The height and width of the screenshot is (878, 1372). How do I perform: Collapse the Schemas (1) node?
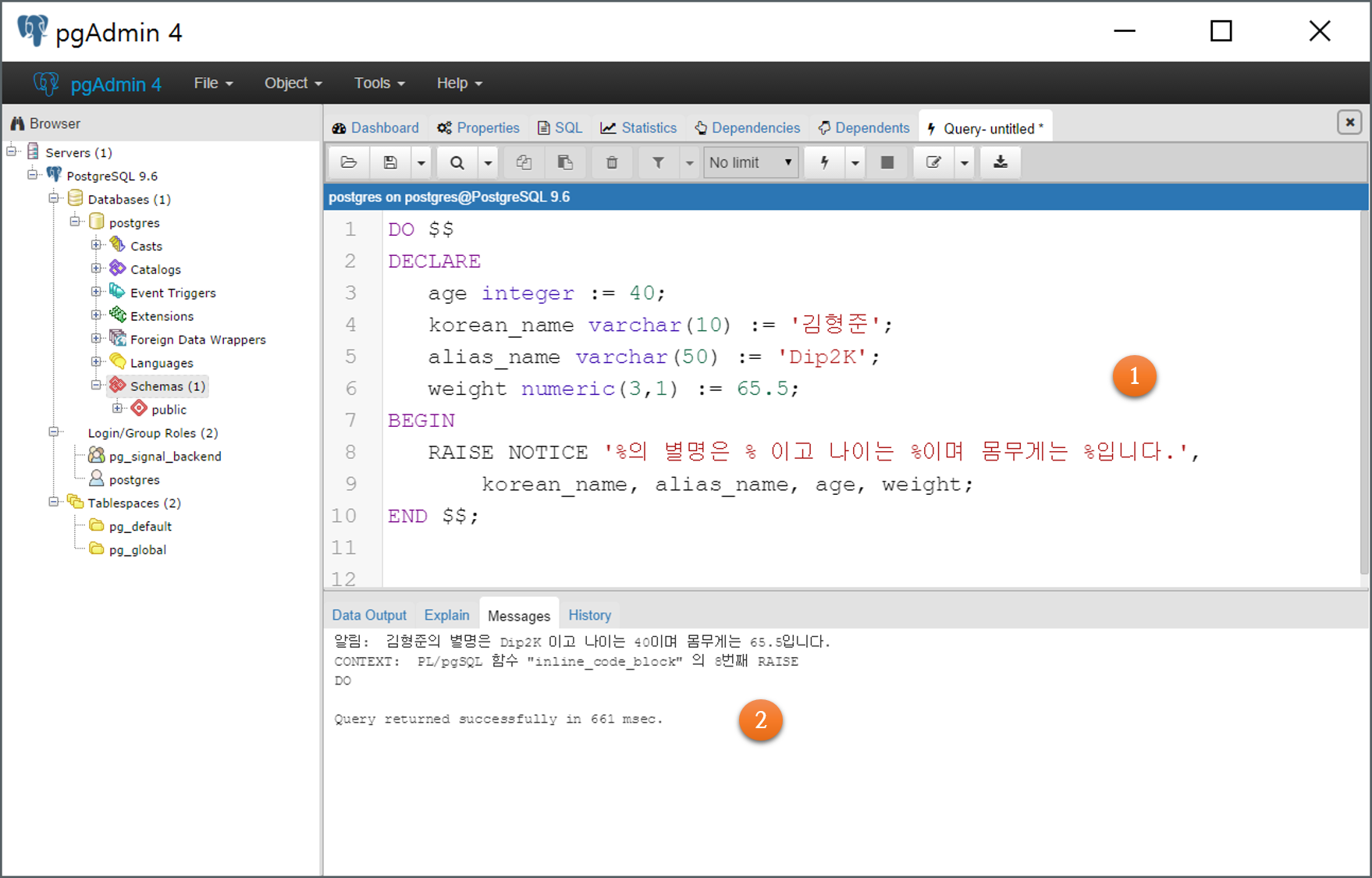[96, 385]
